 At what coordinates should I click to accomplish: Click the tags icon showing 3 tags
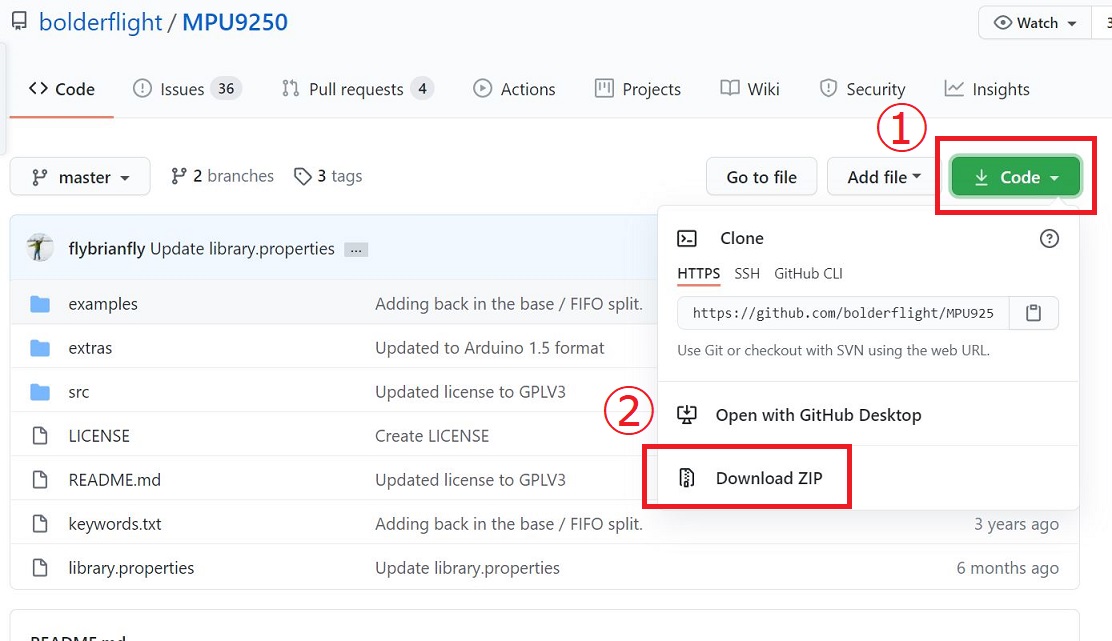302,177
